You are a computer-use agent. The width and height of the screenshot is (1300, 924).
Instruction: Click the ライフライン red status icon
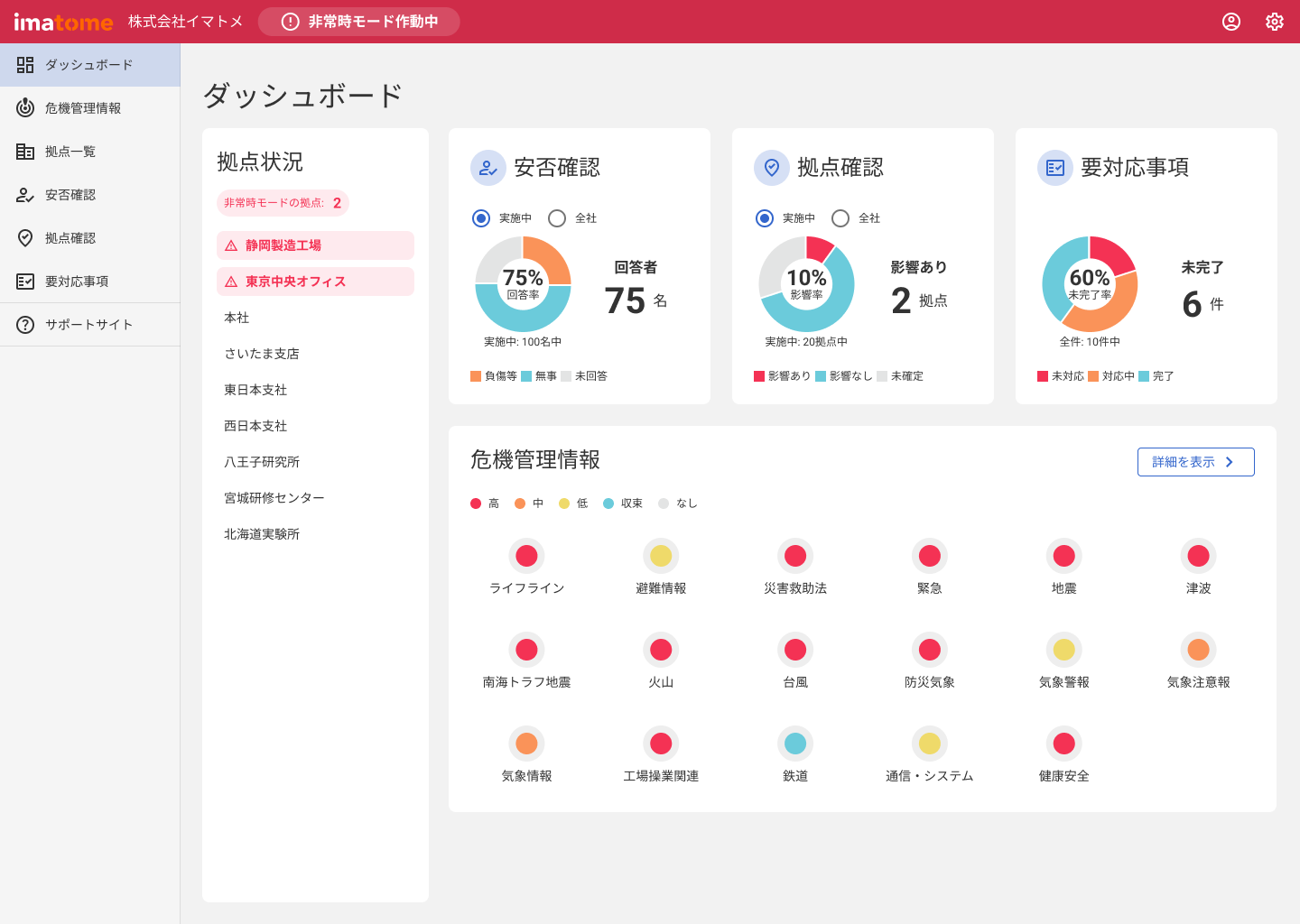(x=526, y=556)
